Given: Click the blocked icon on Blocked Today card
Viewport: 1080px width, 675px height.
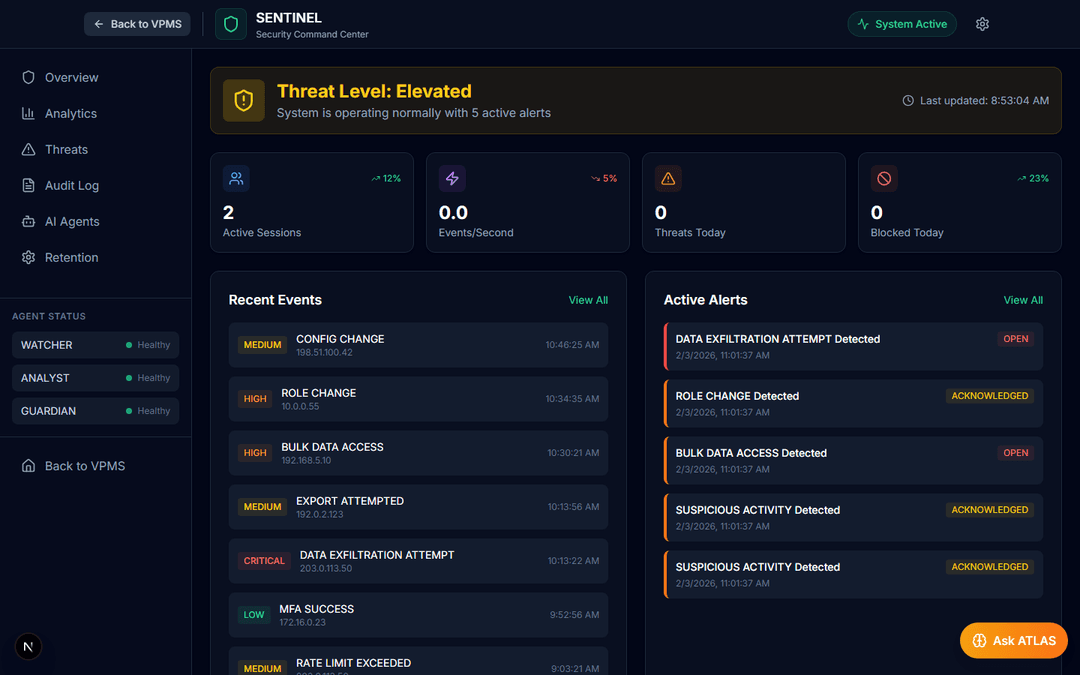Looking at the screenshot, I should 884,178.
